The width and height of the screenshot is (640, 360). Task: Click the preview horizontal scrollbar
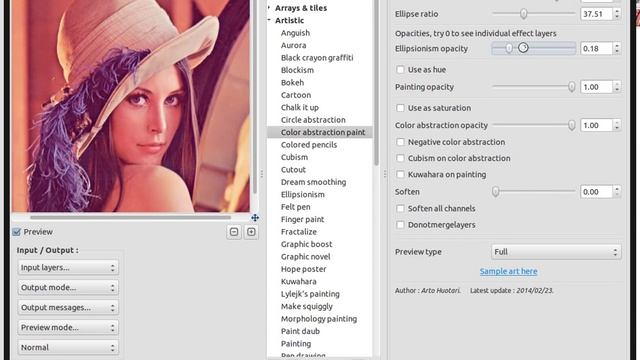[131, 218]
